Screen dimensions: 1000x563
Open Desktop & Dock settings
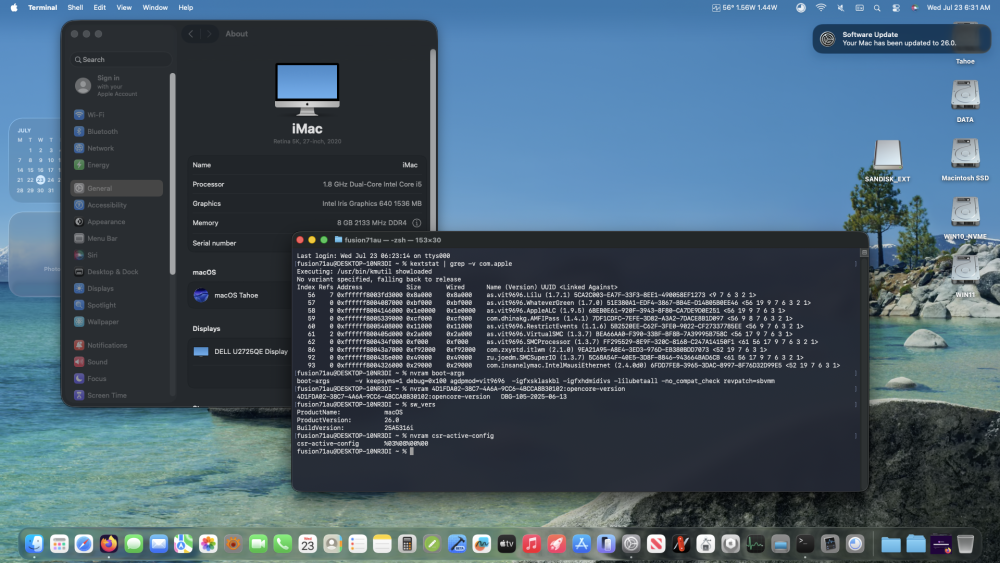tap(116, 272)
